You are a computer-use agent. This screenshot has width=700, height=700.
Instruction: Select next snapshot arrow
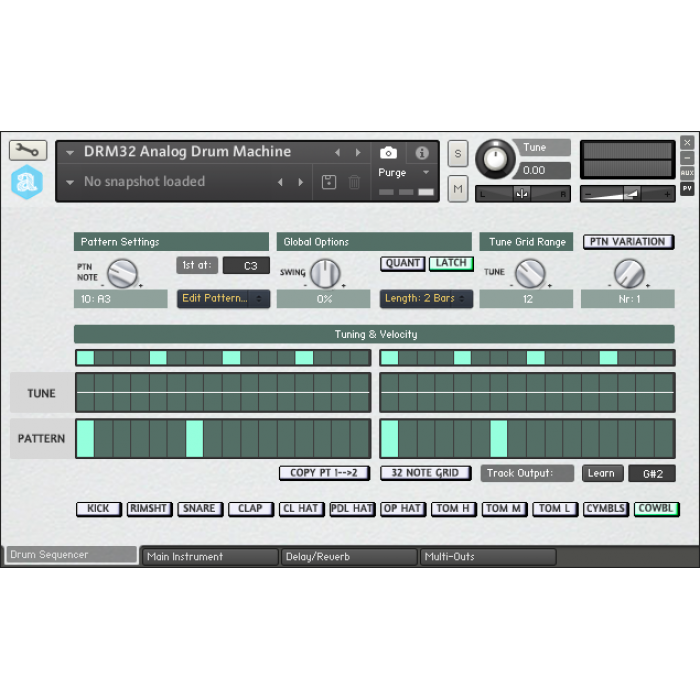(x=300, y=182)
